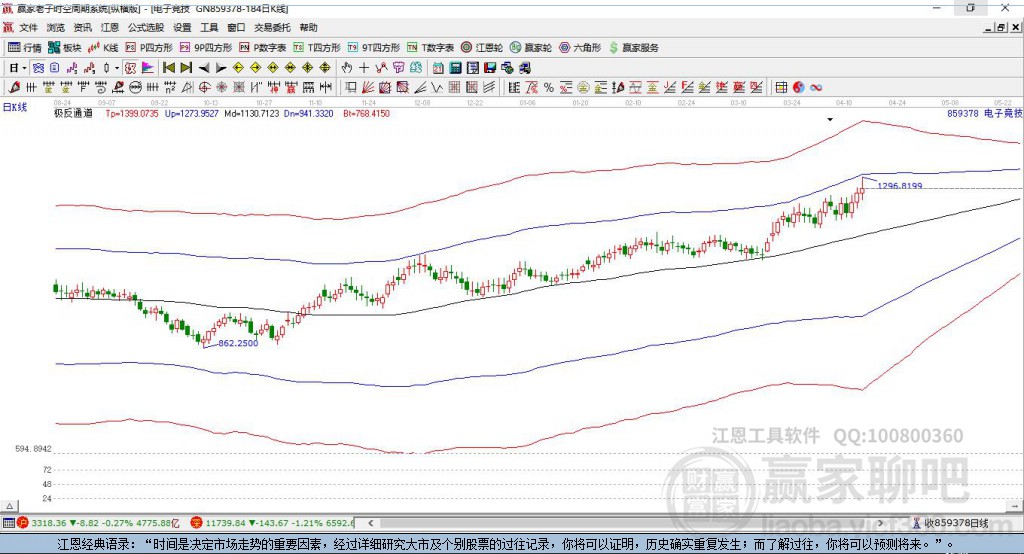Select the crosshair cursor tool
1024x554 pixels.
tap(364, 68)
